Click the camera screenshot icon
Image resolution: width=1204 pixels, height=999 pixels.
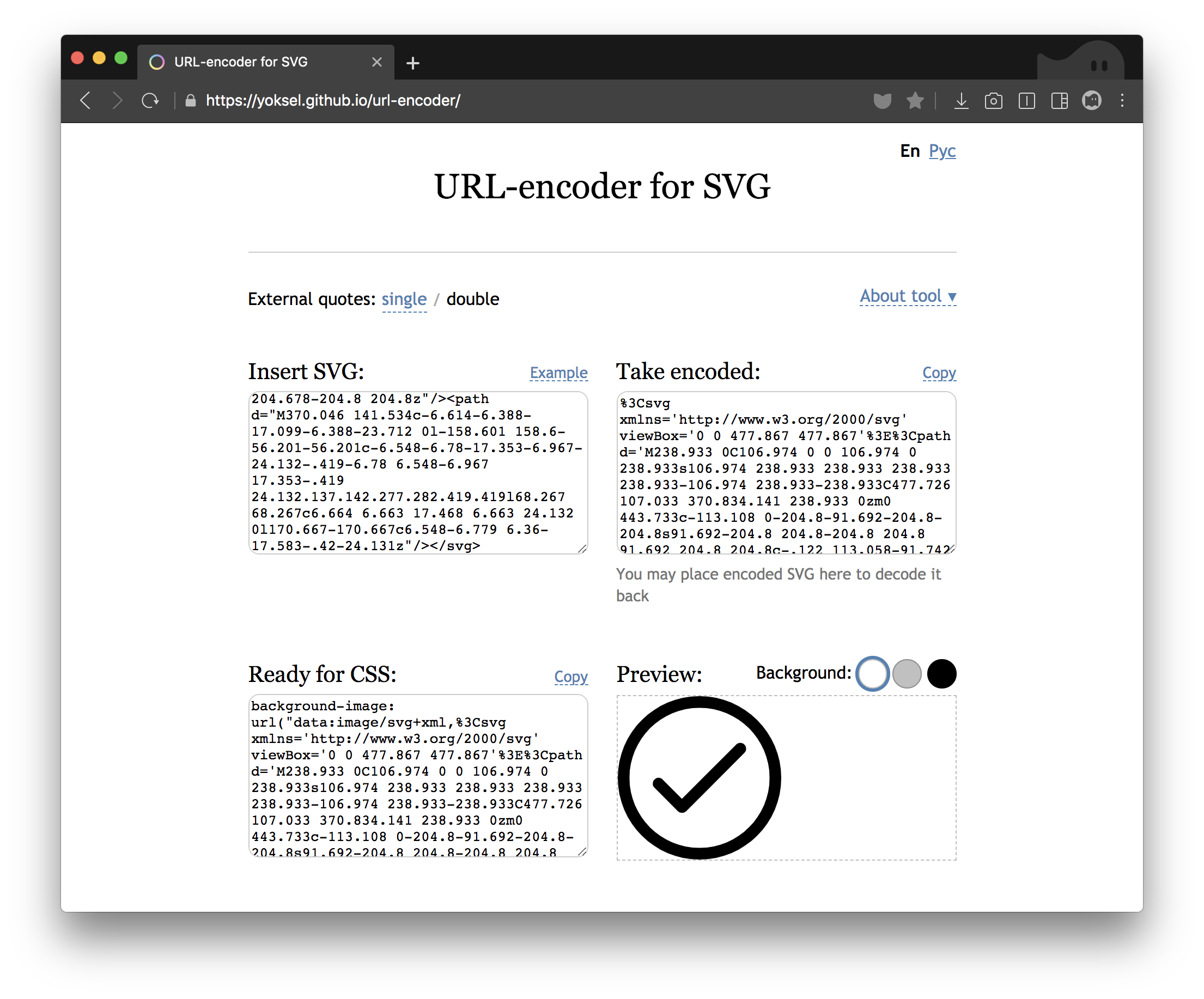993,101
